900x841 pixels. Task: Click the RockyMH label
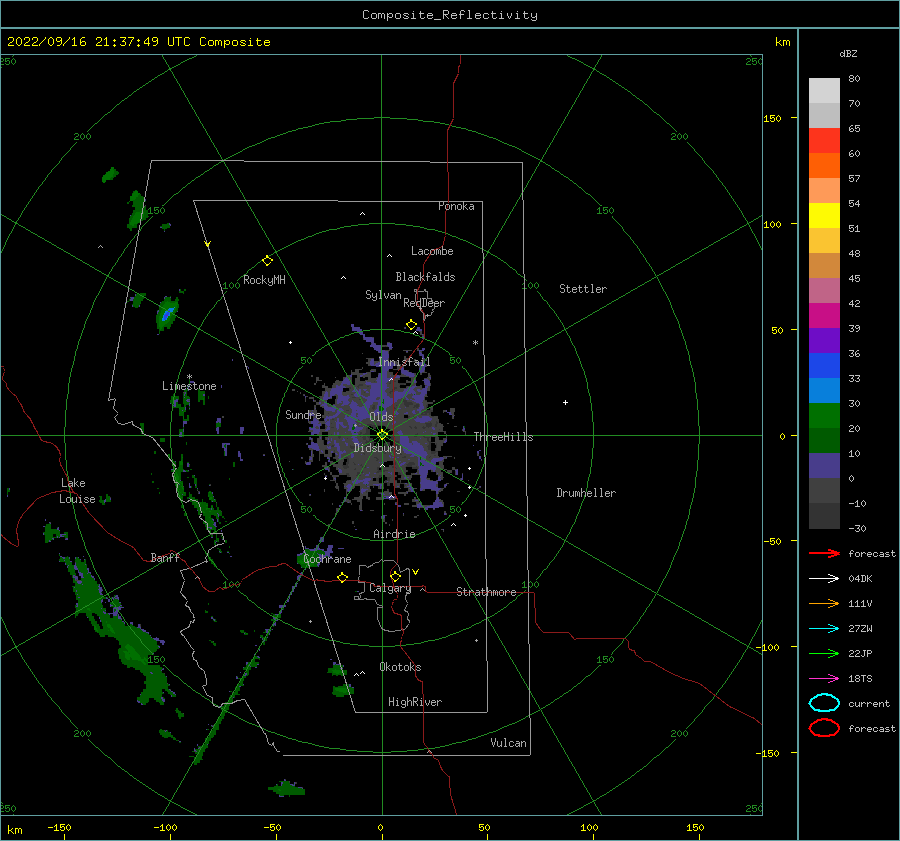(x=264, y=280)
